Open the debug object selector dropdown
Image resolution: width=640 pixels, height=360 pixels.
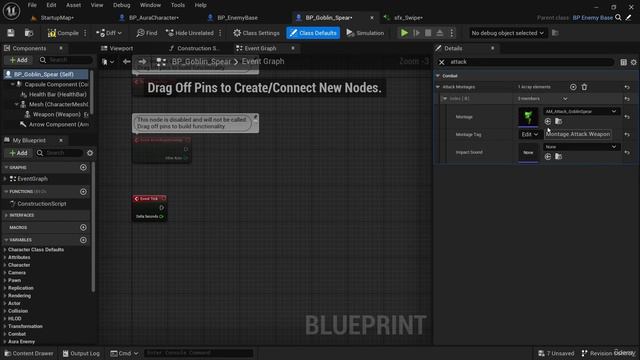click(507, 33)
